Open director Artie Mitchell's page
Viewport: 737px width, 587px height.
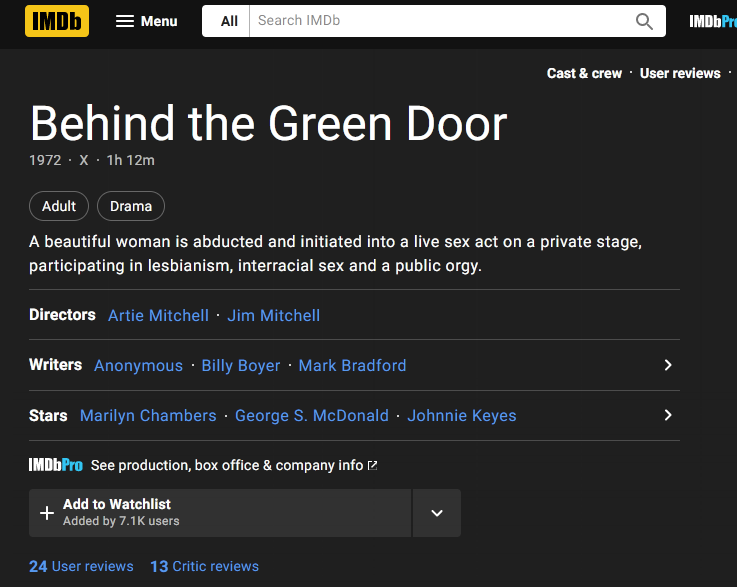coord(158,315)
